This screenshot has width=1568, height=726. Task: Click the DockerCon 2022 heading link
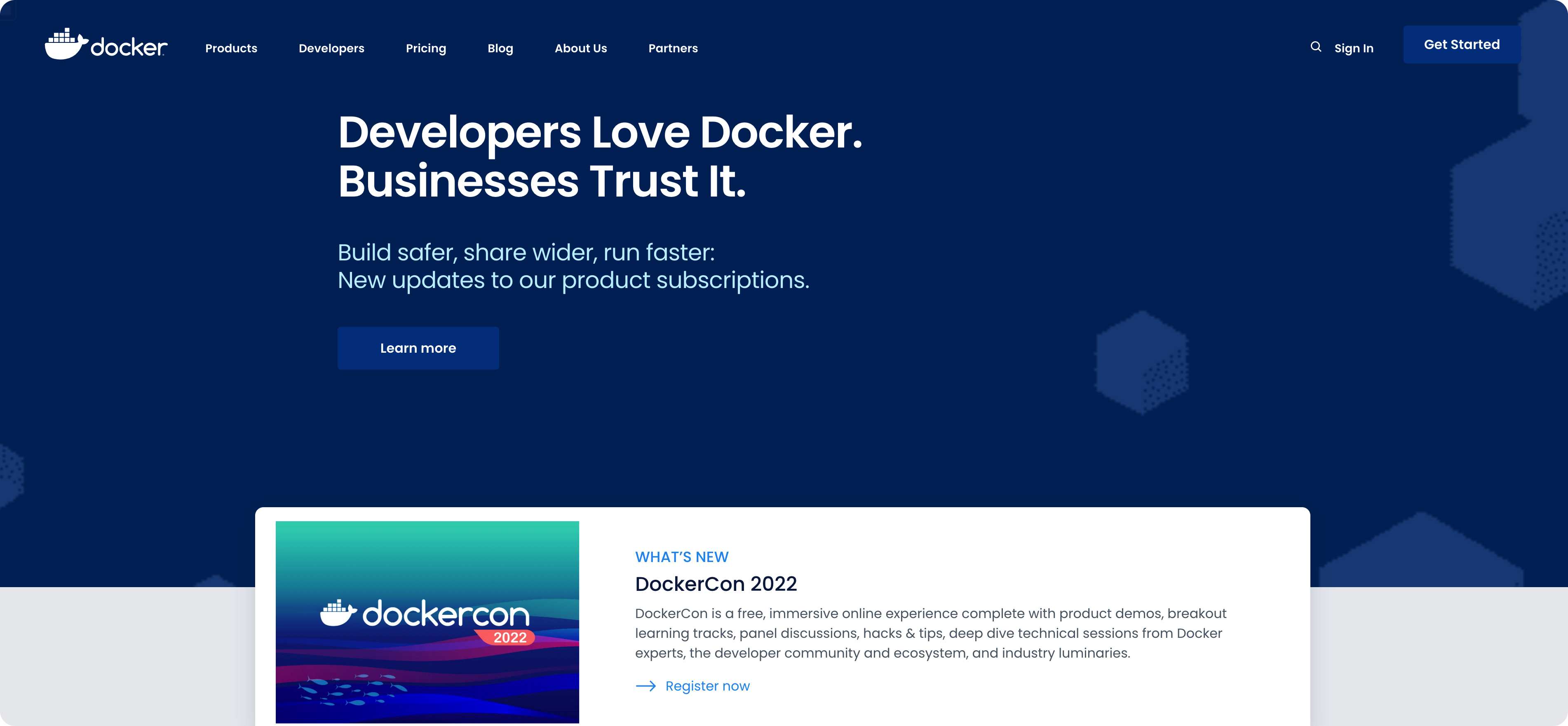click(716, 583)
